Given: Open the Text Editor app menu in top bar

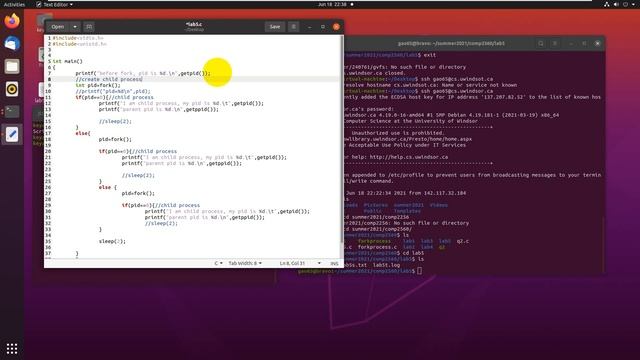Looking at the screenshot, I should tap(54, 4).
